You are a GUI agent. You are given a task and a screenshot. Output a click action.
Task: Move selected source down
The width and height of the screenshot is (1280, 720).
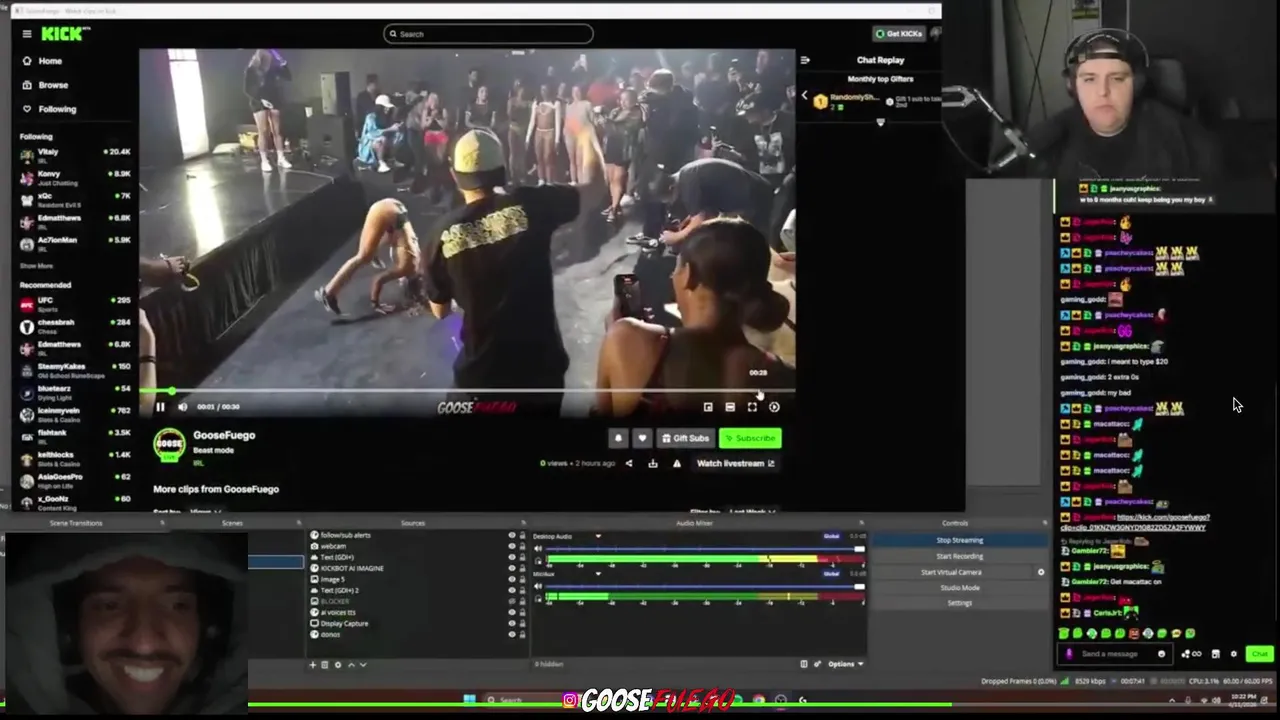362,665
